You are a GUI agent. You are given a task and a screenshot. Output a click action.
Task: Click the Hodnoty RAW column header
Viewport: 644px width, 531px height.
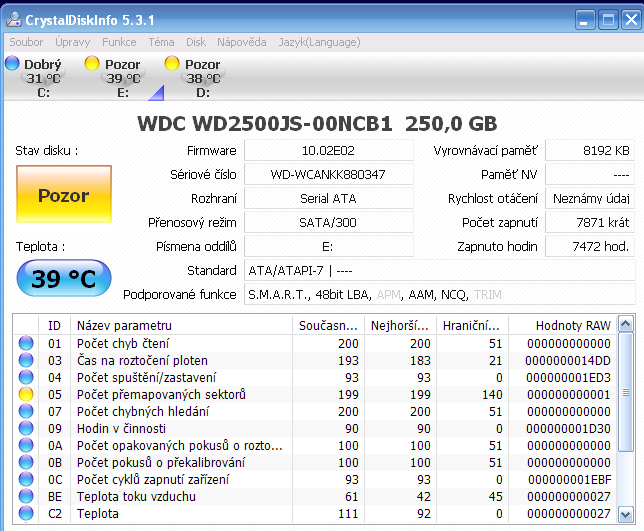[572, 325]
